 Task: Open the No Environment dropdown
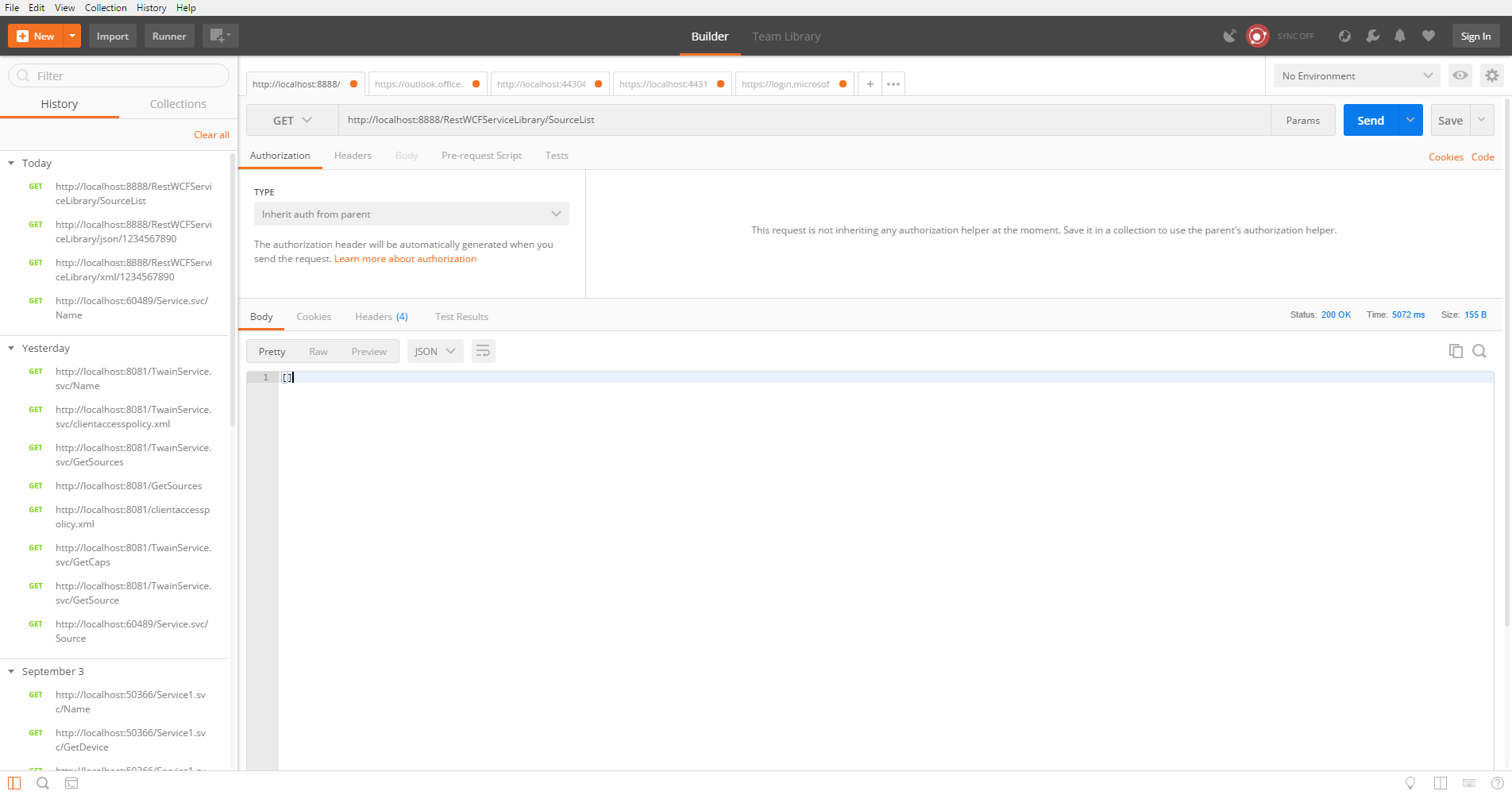1356,75
